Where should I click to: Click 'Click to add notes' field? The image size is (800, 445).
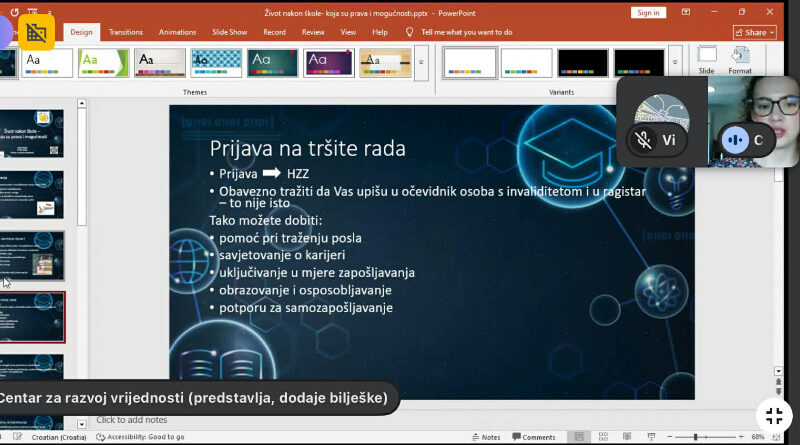[x=132, y=420]
